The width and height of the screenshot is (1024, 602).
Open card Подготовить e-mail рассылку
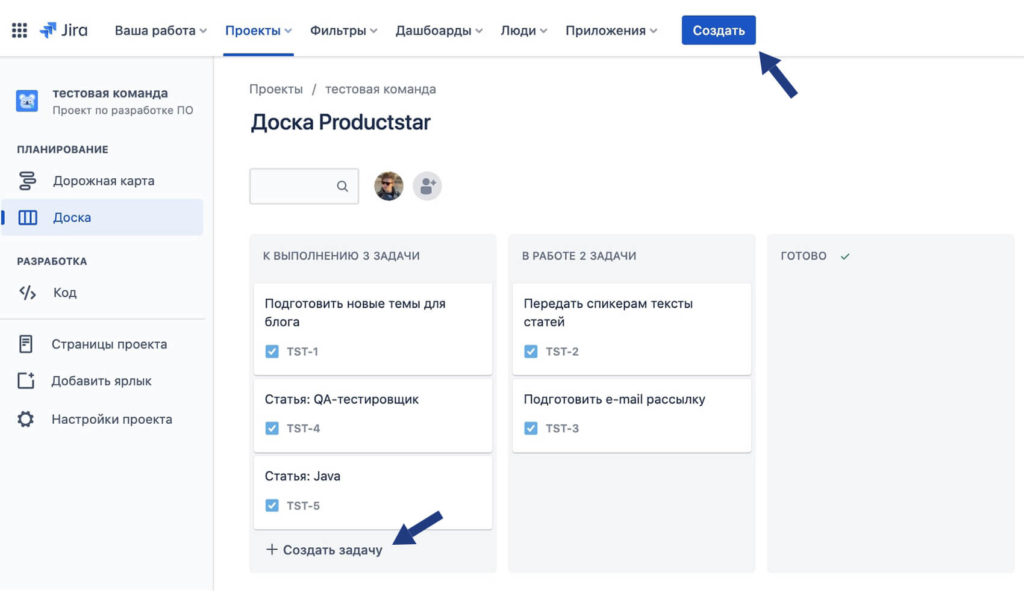pos(632,415)
